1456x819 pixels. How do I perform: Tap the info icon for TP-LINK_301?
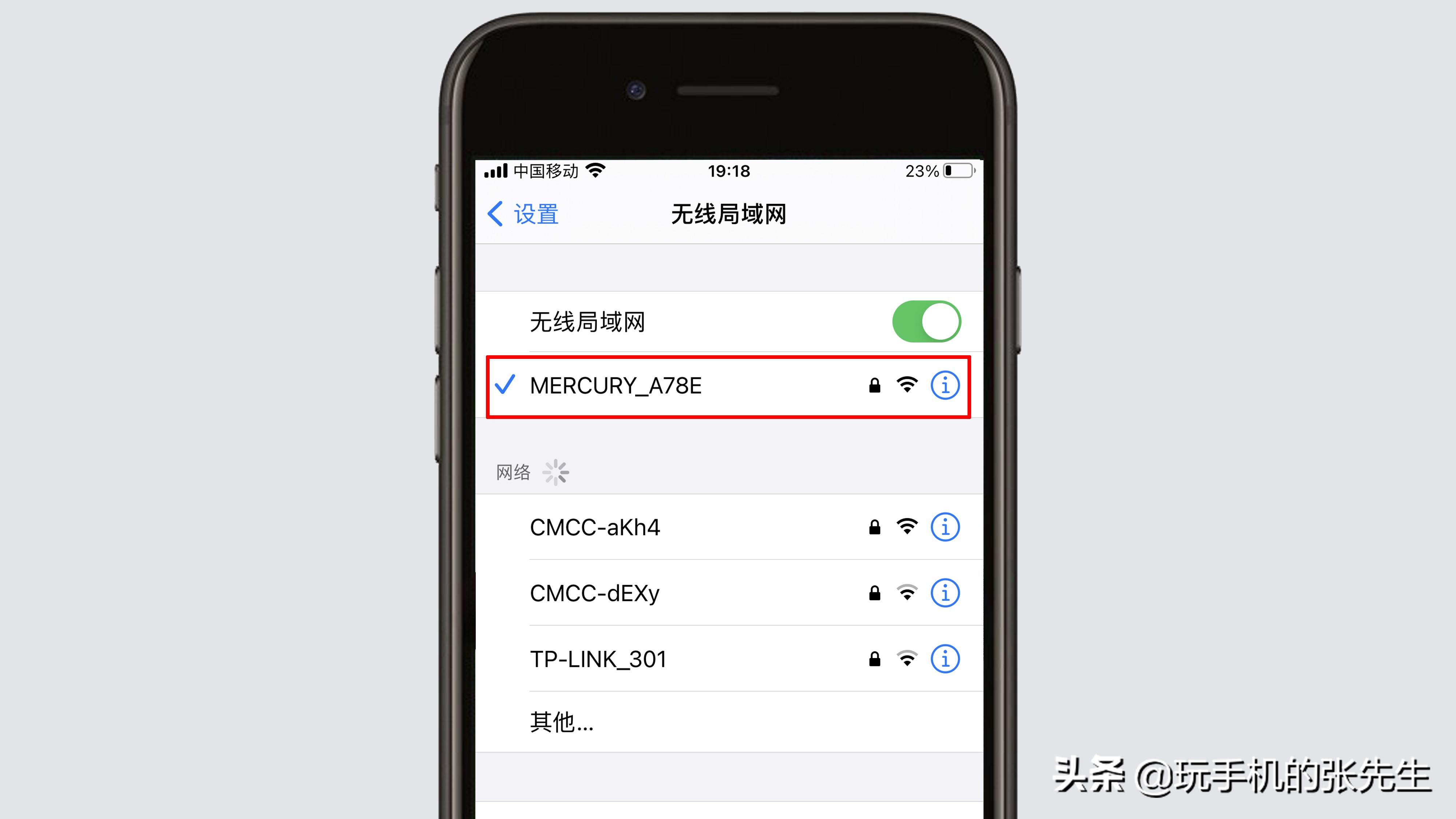(x=943, y=659)
